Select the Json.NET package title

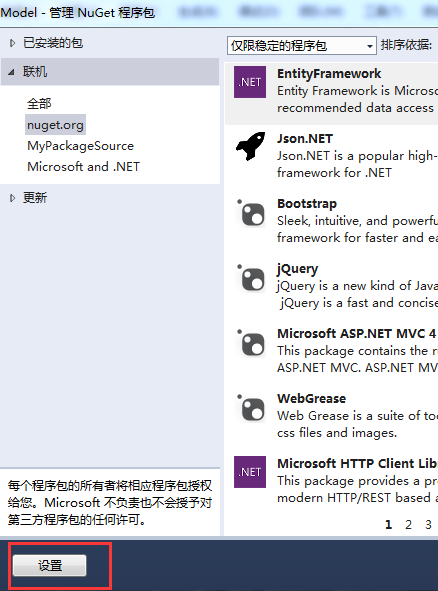pyautogui.click(x=305, y=139)
